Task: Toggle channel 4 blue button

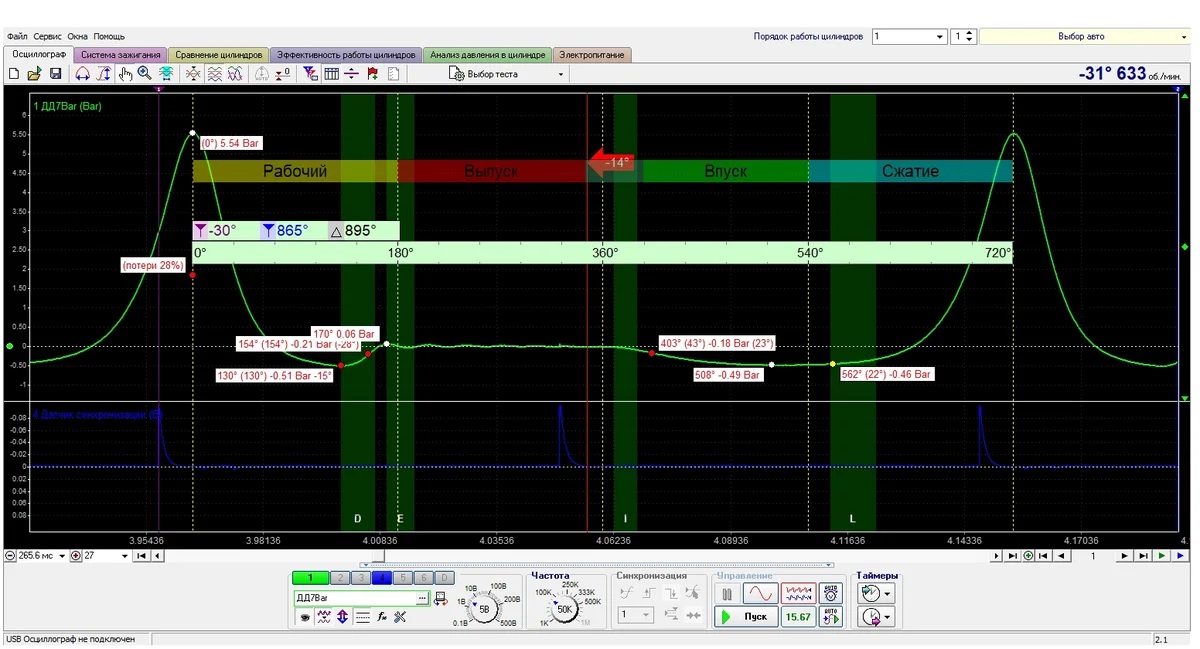Action: 382,578
